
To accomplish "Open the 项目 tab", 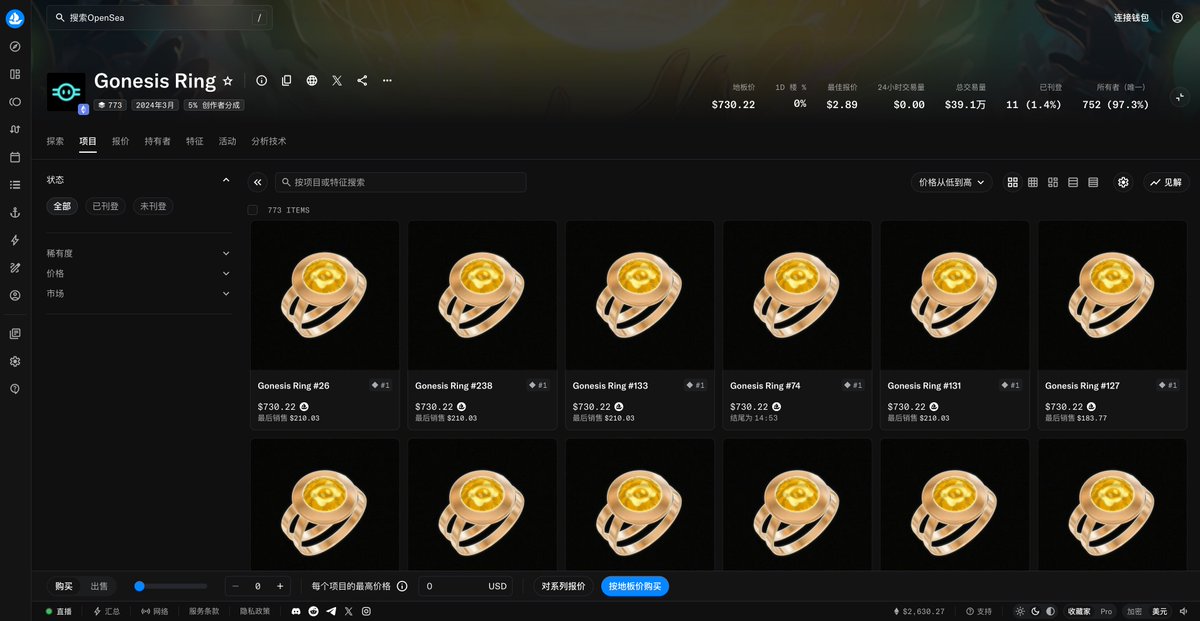I will (88, 141).
